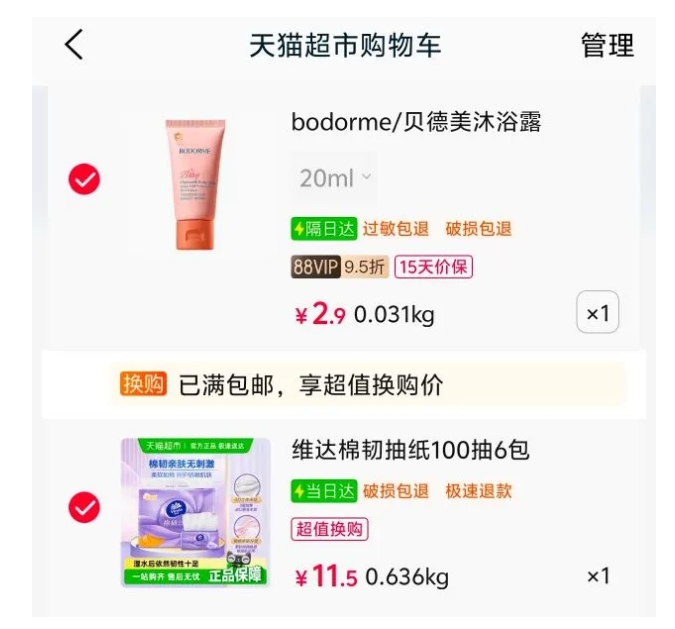Tap the orange 换购 label icon

click(x=143, y=384)
